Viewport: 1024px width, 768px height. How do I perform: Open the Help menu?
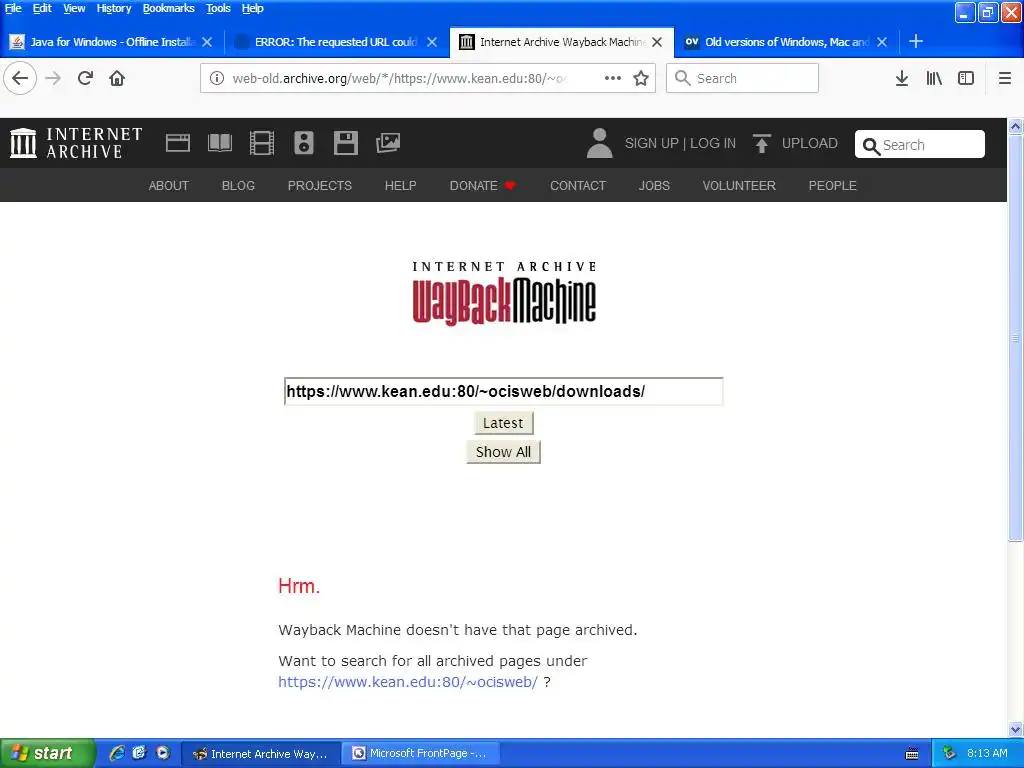click(252, 8)
